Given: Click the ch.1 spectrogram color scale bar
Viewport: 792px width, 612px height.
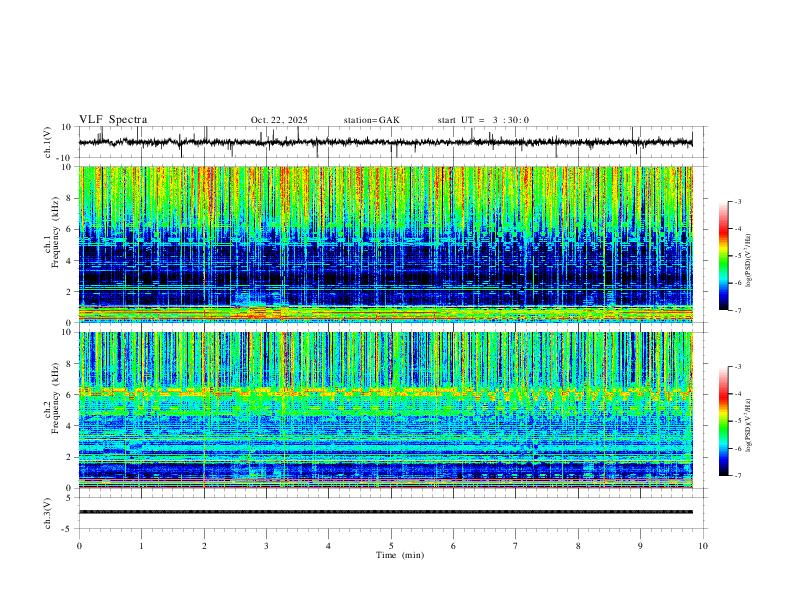Looking at the screenshot, I should (x=723, y=256).
